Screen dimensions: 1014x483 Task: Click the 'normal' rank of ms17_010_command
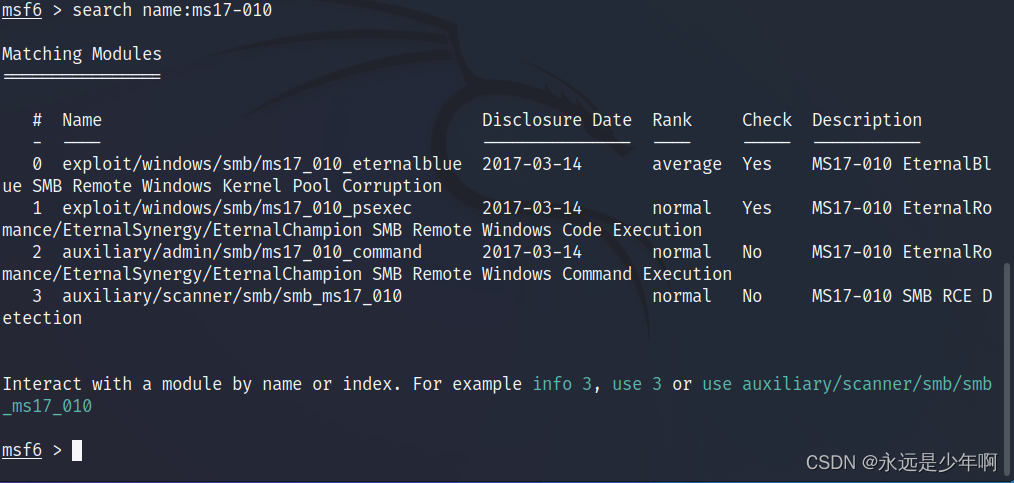click(x=682, y=252)
